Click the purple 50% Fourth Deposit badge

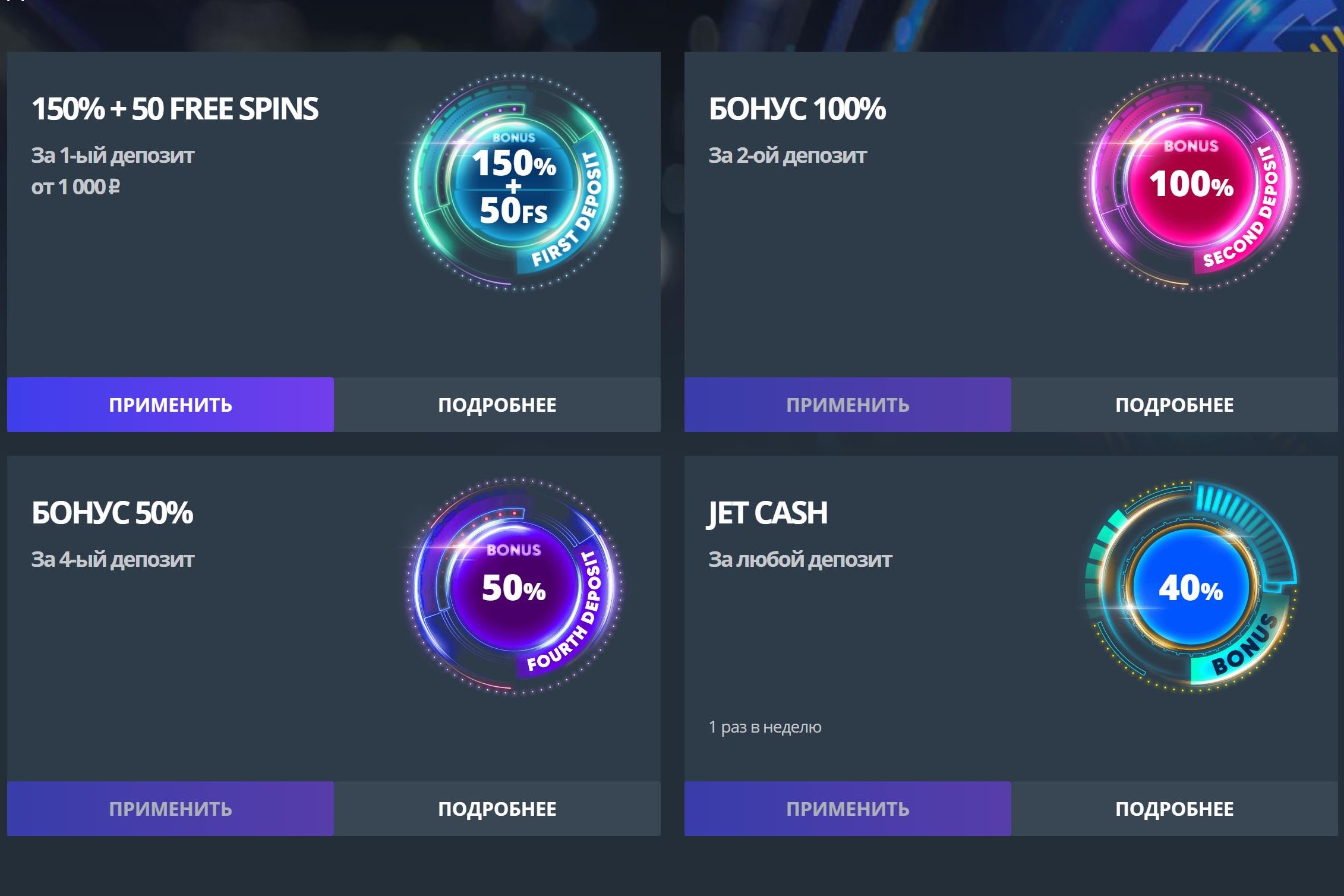tap(515, 586)
